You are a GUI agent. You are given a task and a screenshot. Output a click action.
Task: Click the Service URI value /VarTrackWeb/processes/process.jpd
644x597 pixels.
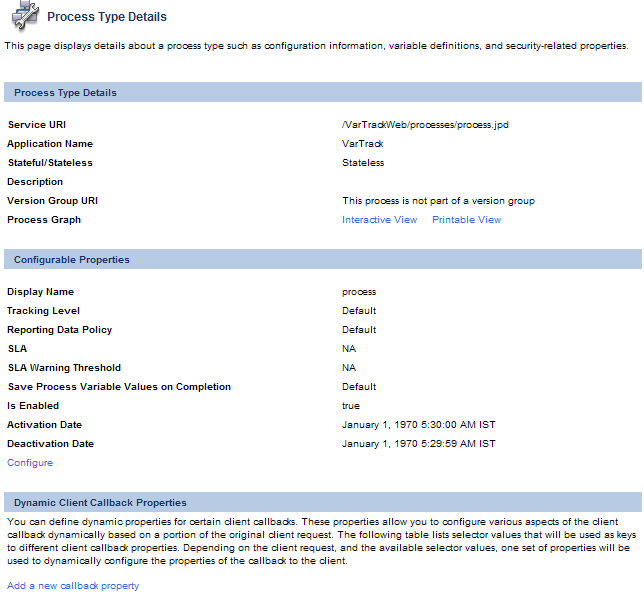[x=425, y=125]
